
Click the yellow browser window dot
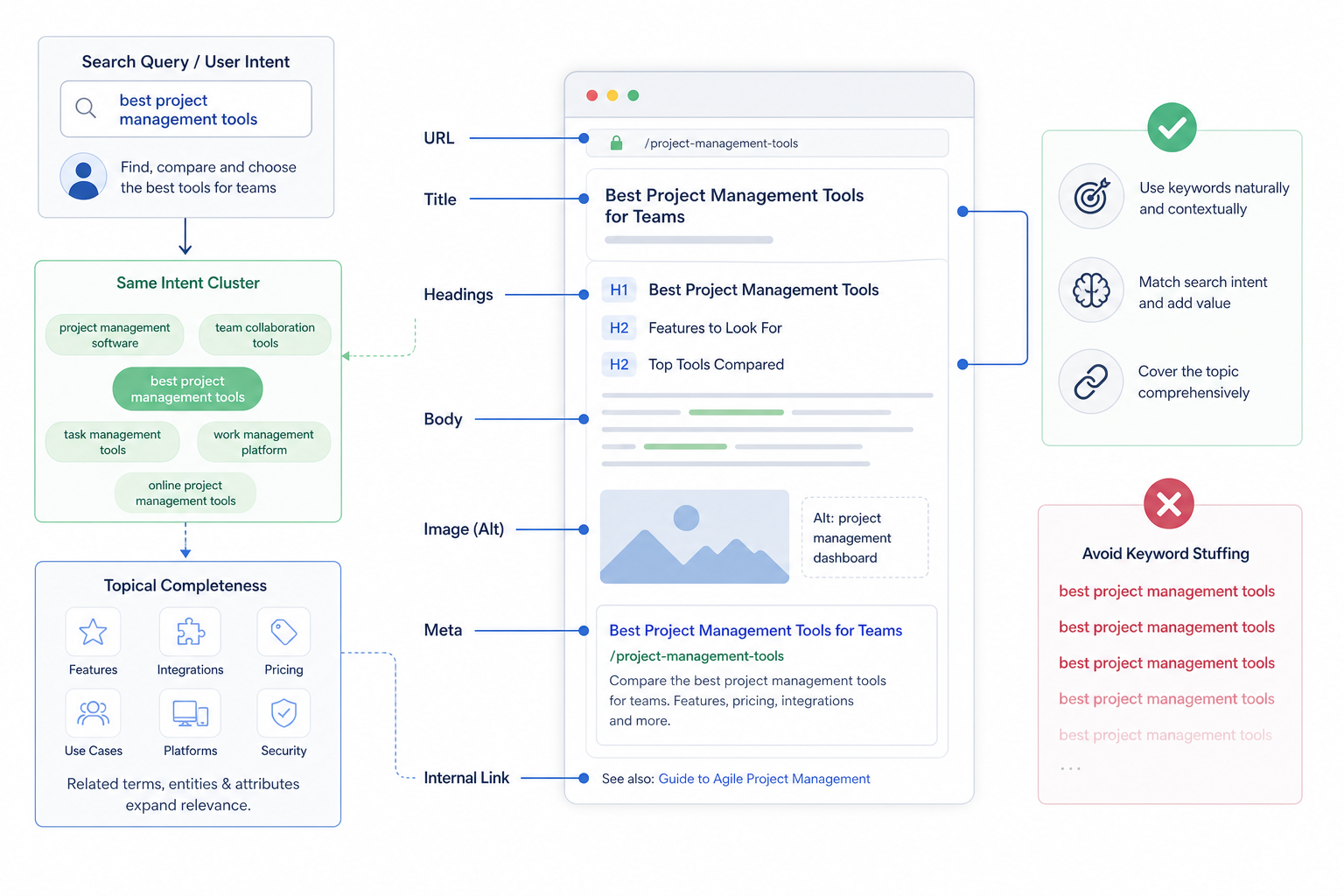point(612,95)
